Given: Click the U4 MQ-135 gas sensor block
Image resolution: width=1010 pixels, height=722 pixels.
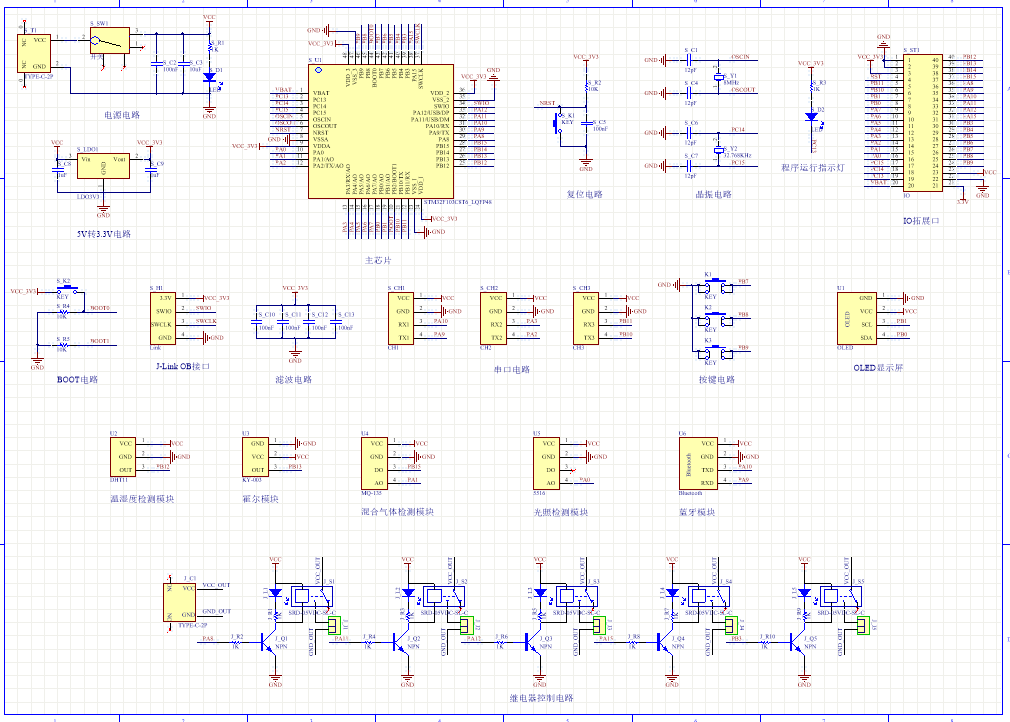Looking at the screenshot, I should 374,464.
